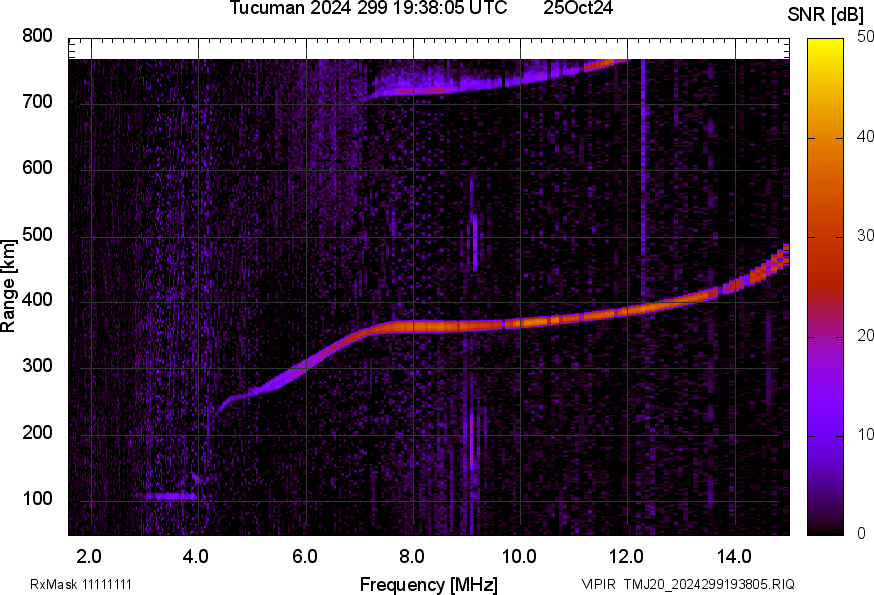Click the purple colorbar region near 10 dB
Image resolution: width=874 pixels, height=595 pixels.
[826, 434]
